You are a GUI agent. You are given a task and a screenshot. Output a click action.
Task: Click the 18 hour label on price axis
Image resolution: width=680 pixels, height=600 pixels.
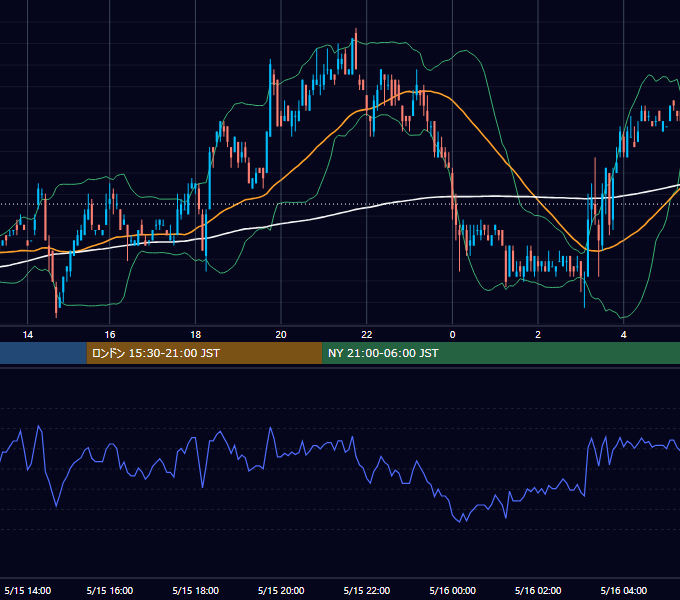[196, 335]
